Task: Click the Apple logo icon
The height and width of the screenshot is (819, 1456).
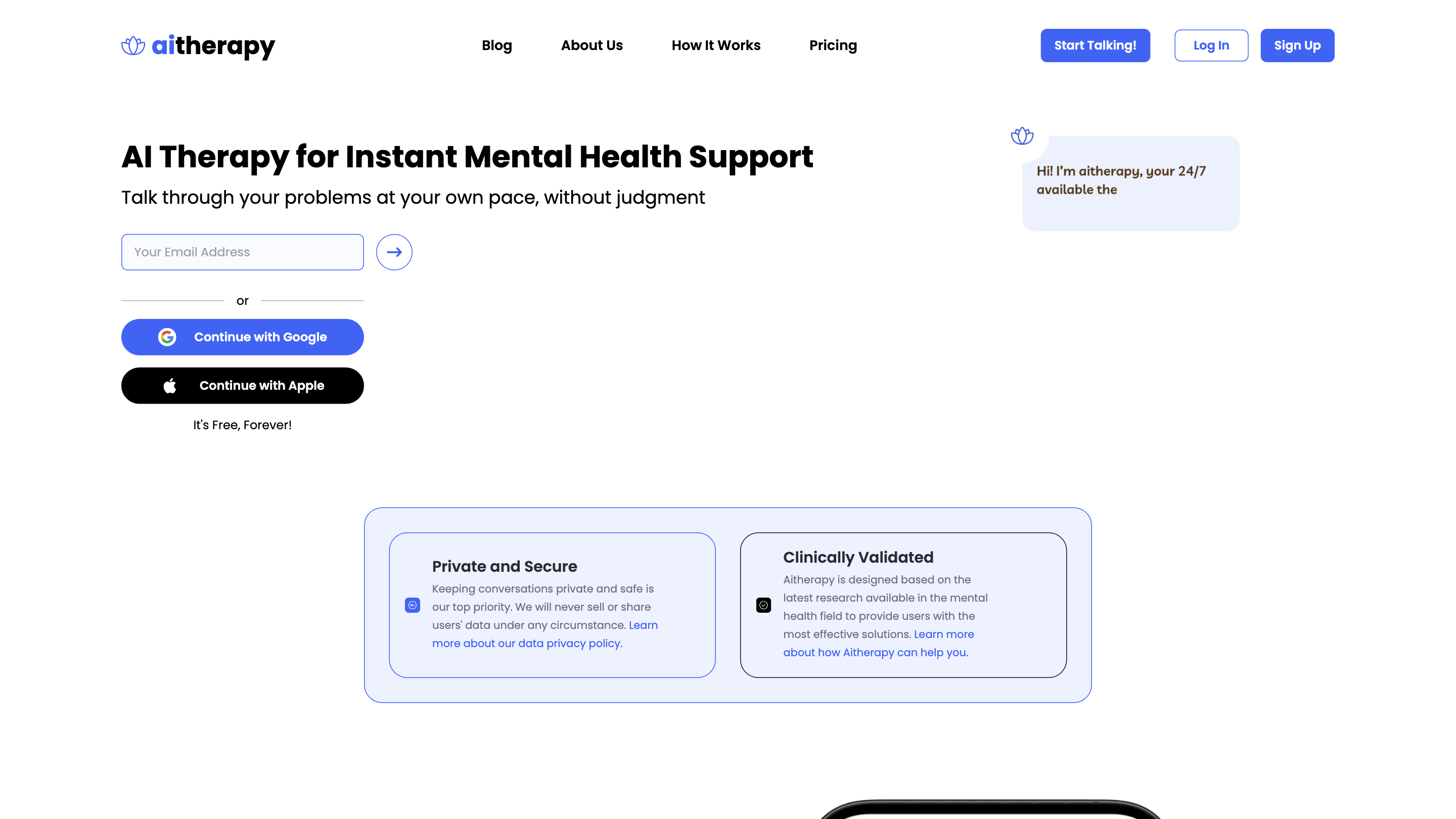Action: click(169, 385)
